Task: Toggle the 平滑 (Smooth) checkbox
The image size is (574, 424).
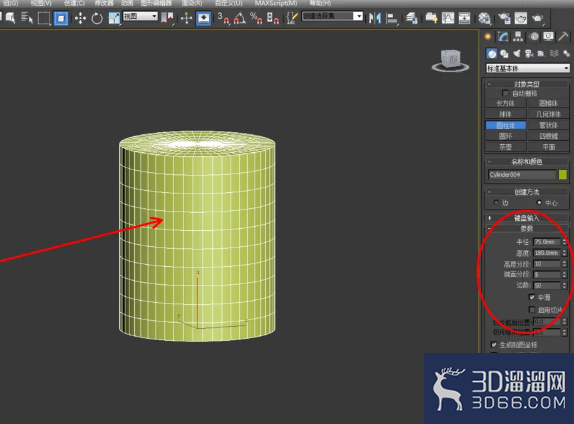Action: tap(532, 297)
